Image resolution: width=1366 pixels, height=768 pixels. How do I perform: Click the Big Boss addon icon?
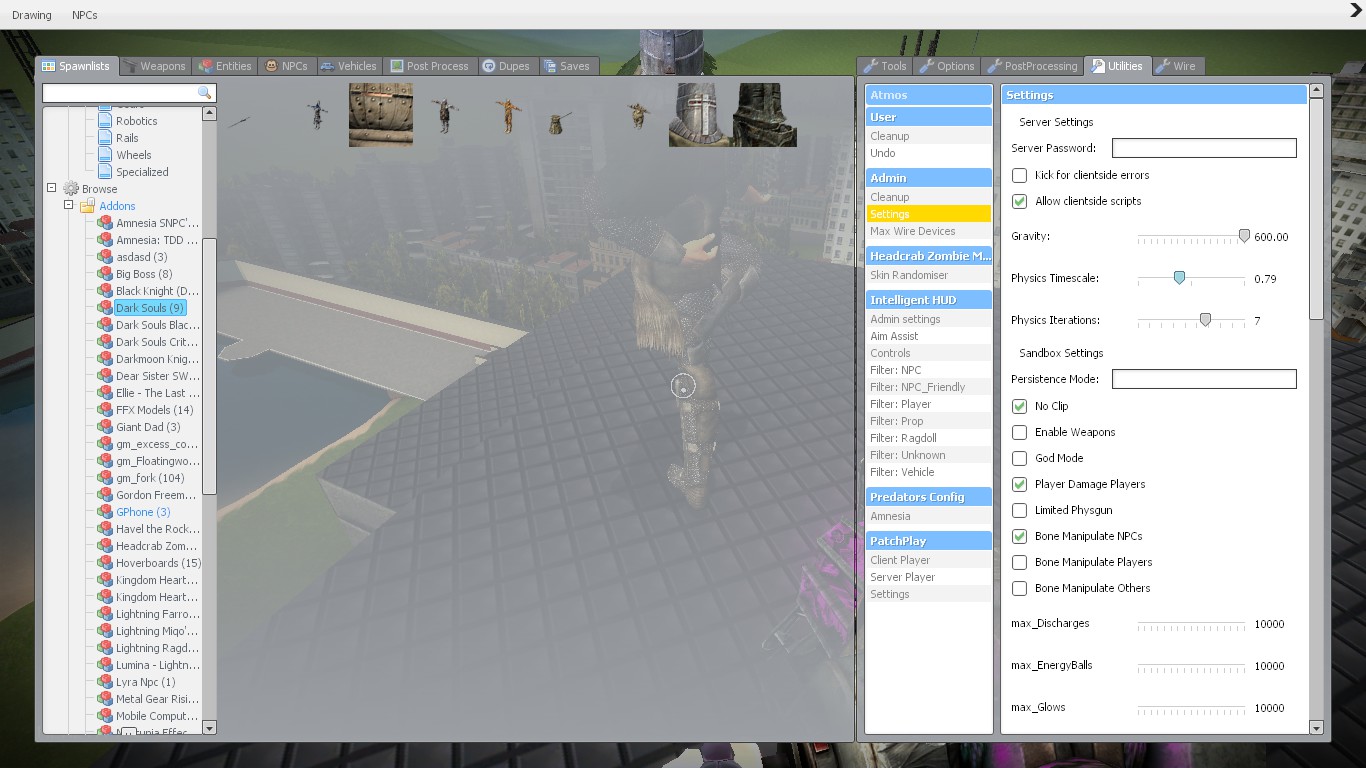(x=105, y=274)
